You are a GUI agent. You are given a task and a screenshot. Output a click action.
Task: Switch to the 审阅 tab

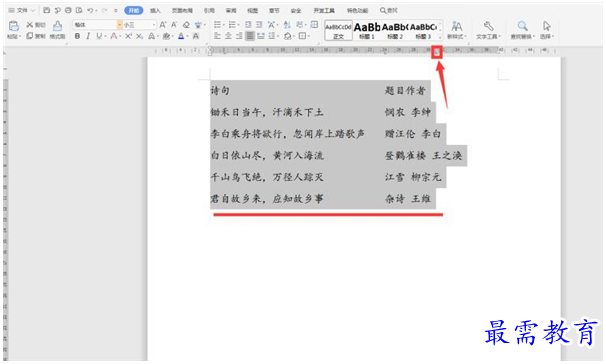[x=231, y=10]
